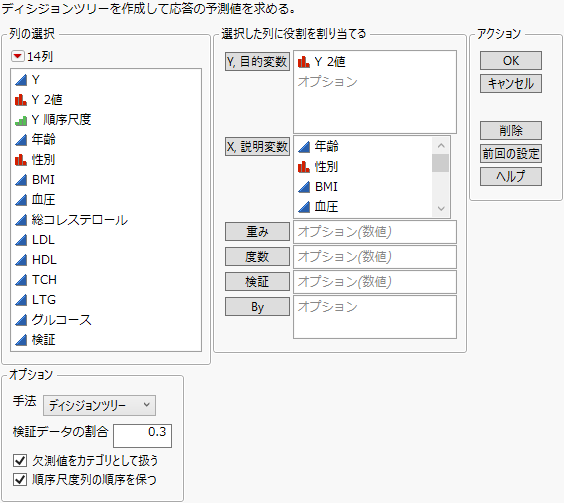Click the 重み option field
The width and height of the screenshot is (564, 503).
[x=375, y=232]
